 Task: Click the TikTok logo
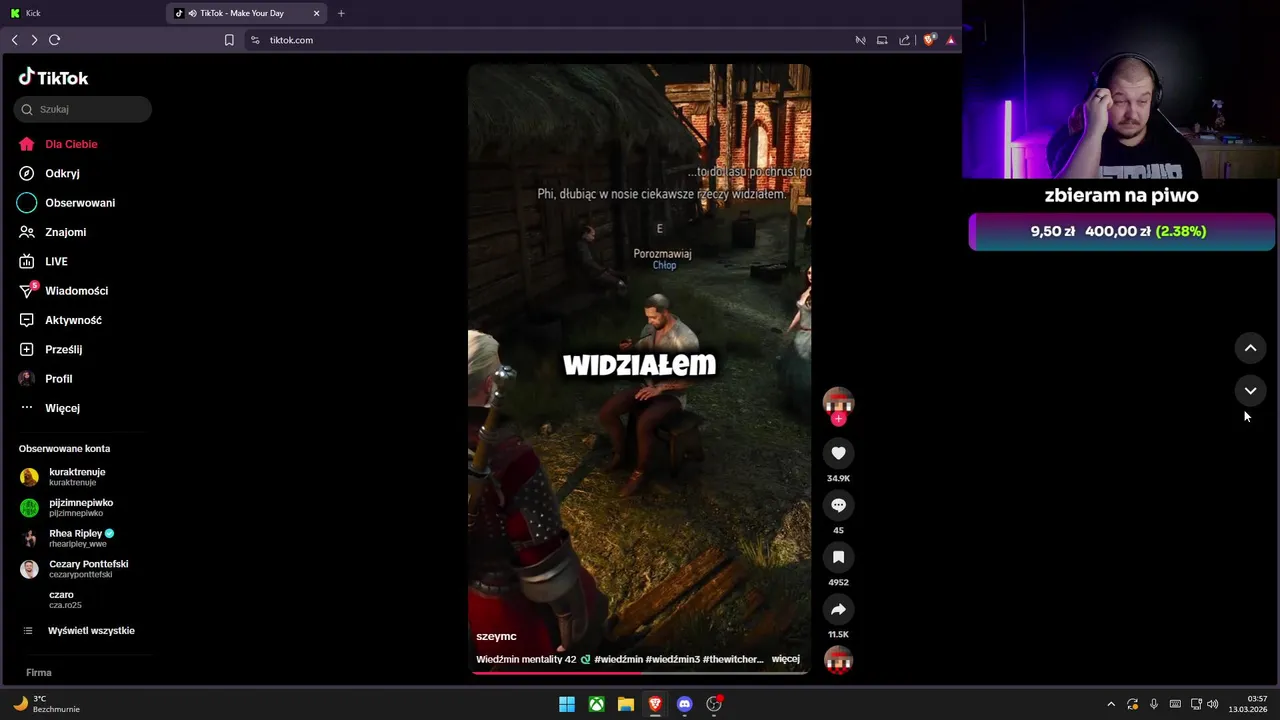click(53, 77)
